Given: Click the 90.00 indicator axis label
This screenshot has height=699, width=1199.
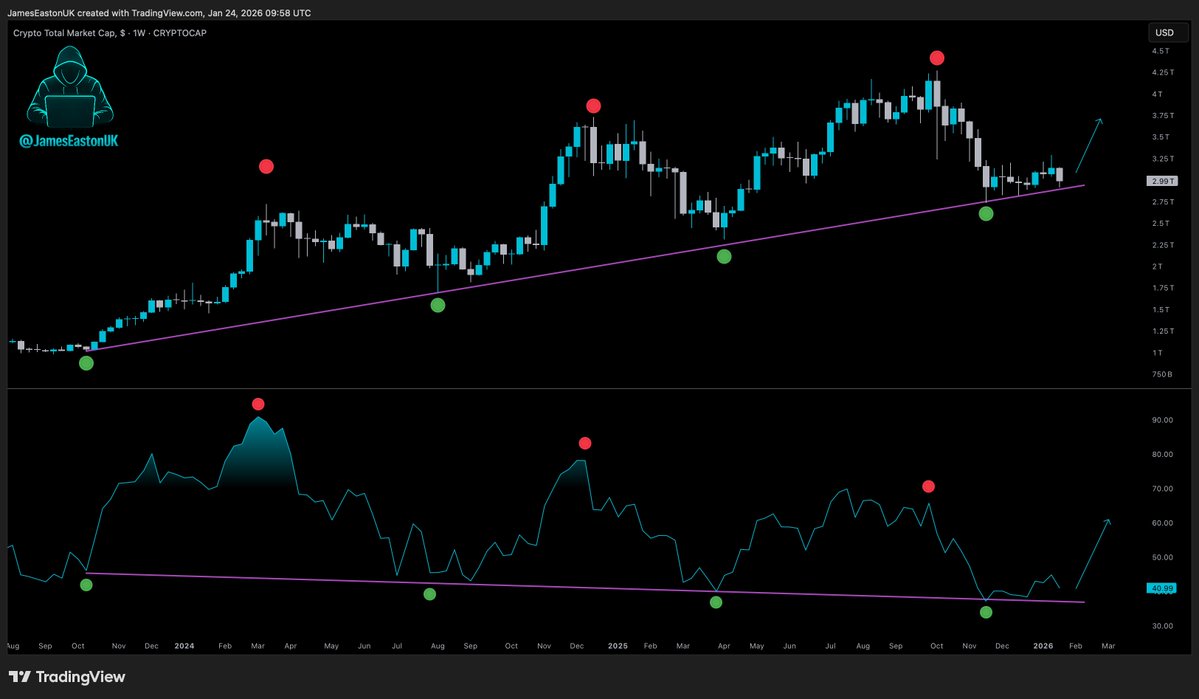Looking at the screenshot, I should (x=1162, y=420).
